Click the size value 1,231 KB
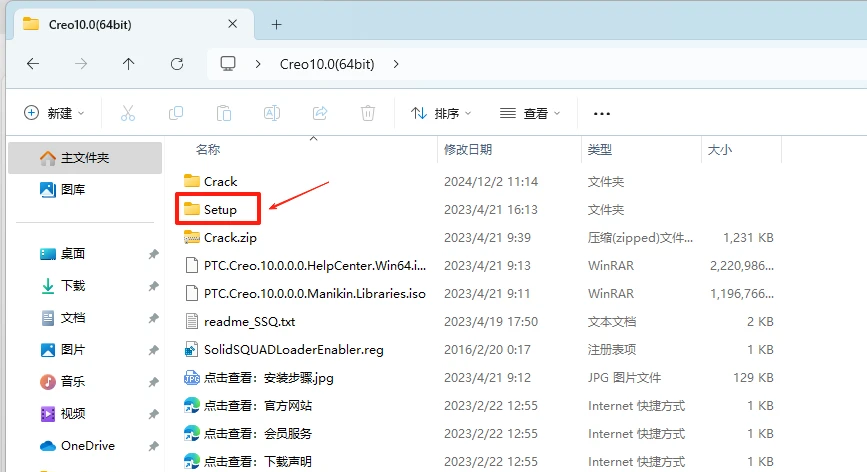 pos(748,238)
